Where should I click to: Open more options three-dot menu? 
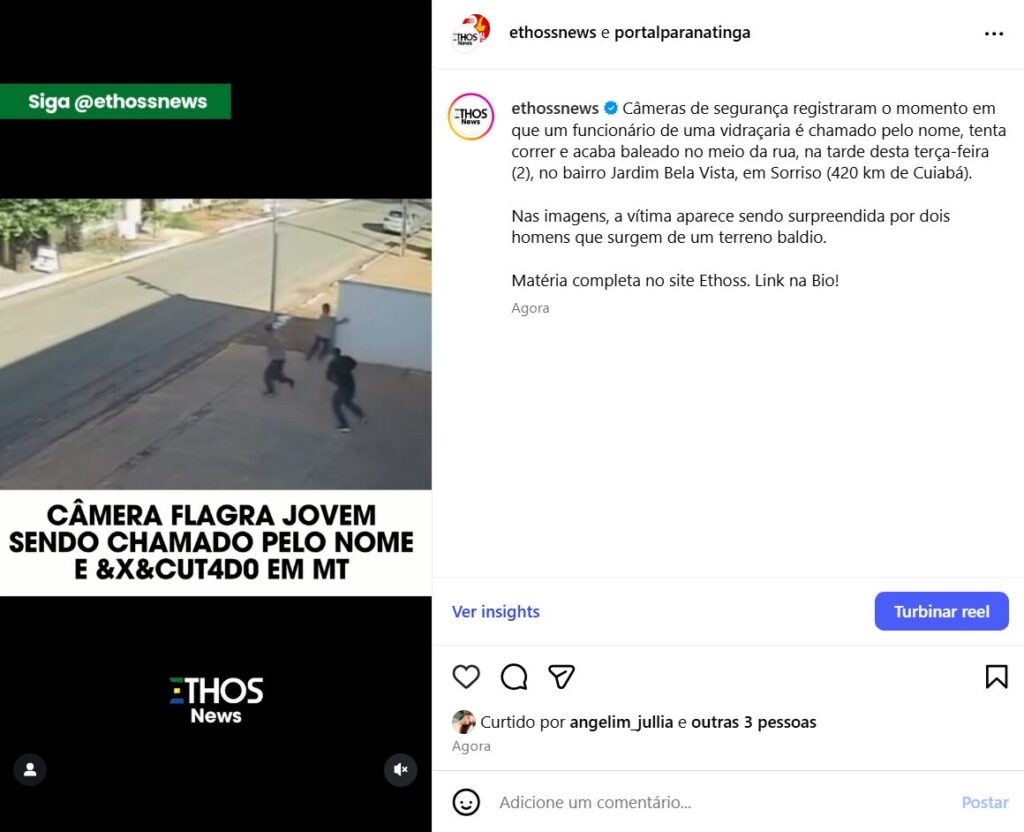(x=994, y=33)
